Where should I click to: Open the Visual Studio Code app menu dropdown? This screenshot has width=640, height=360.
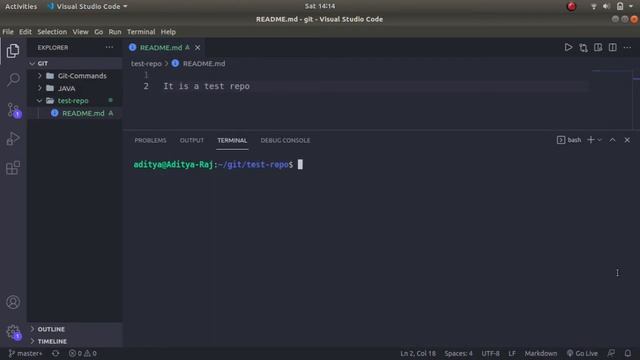click(x=87, y=7)
